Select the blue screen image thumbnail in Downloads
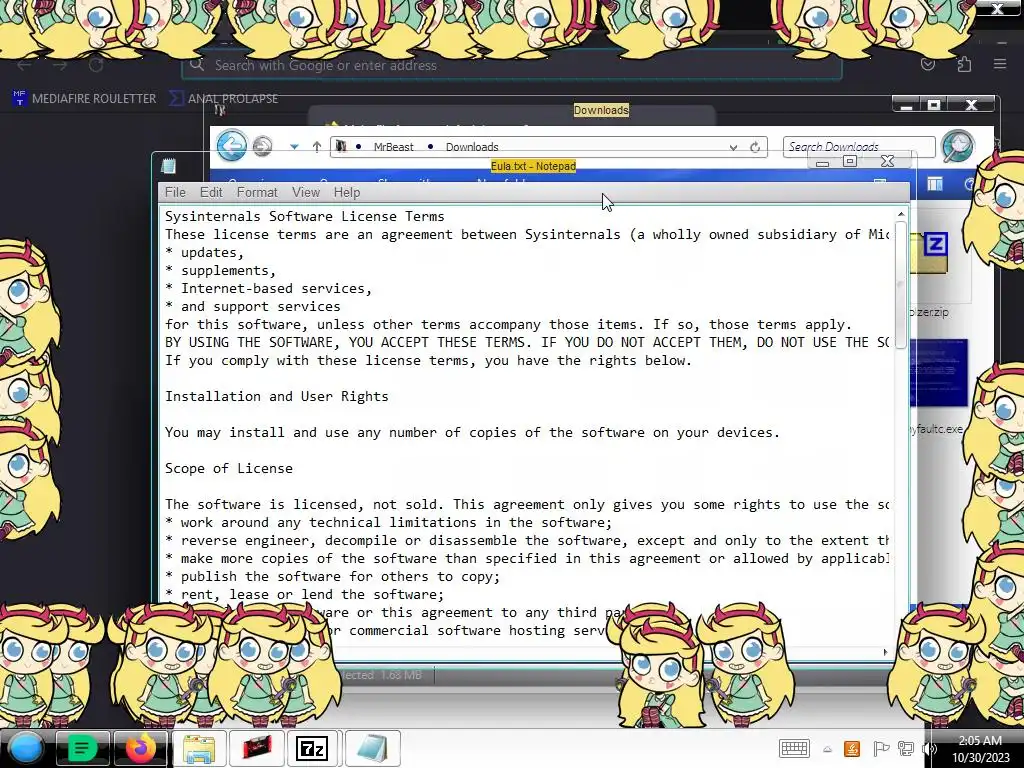 coord(938,372)
